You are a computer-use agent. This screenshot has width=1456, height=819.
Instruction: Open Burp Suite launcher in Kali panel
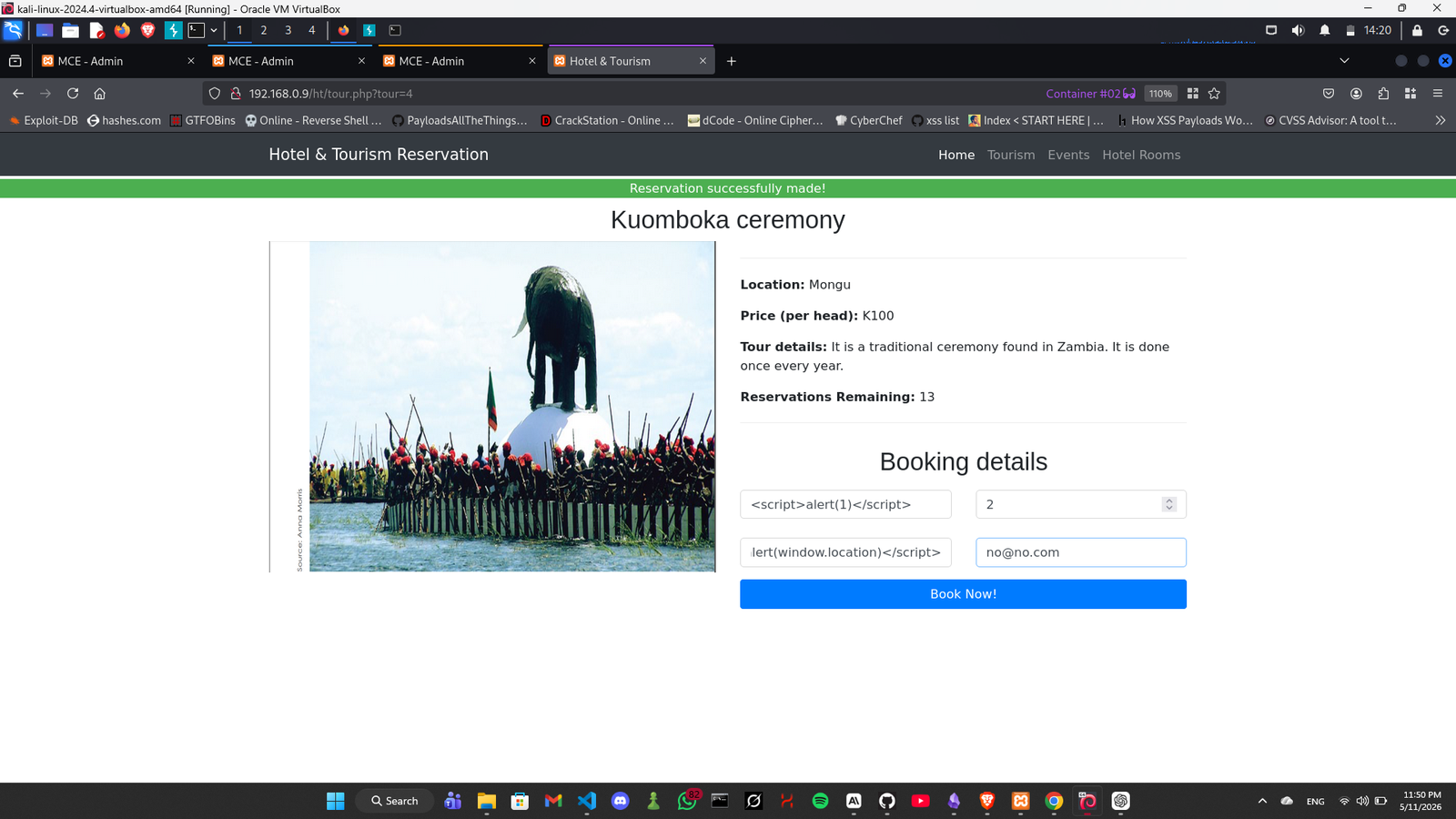click(x=173, y=30)
